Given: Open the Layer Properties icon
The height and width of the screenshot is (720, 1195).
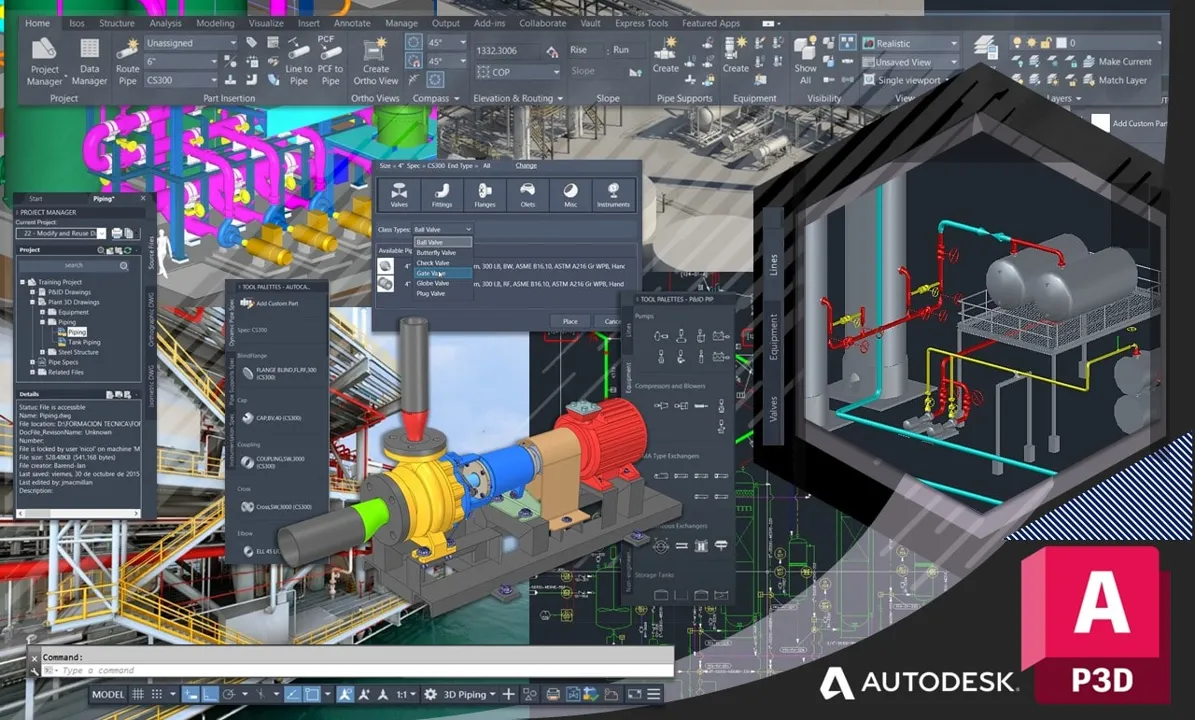Looking at the screenshot, I should [x=986, y=47].
